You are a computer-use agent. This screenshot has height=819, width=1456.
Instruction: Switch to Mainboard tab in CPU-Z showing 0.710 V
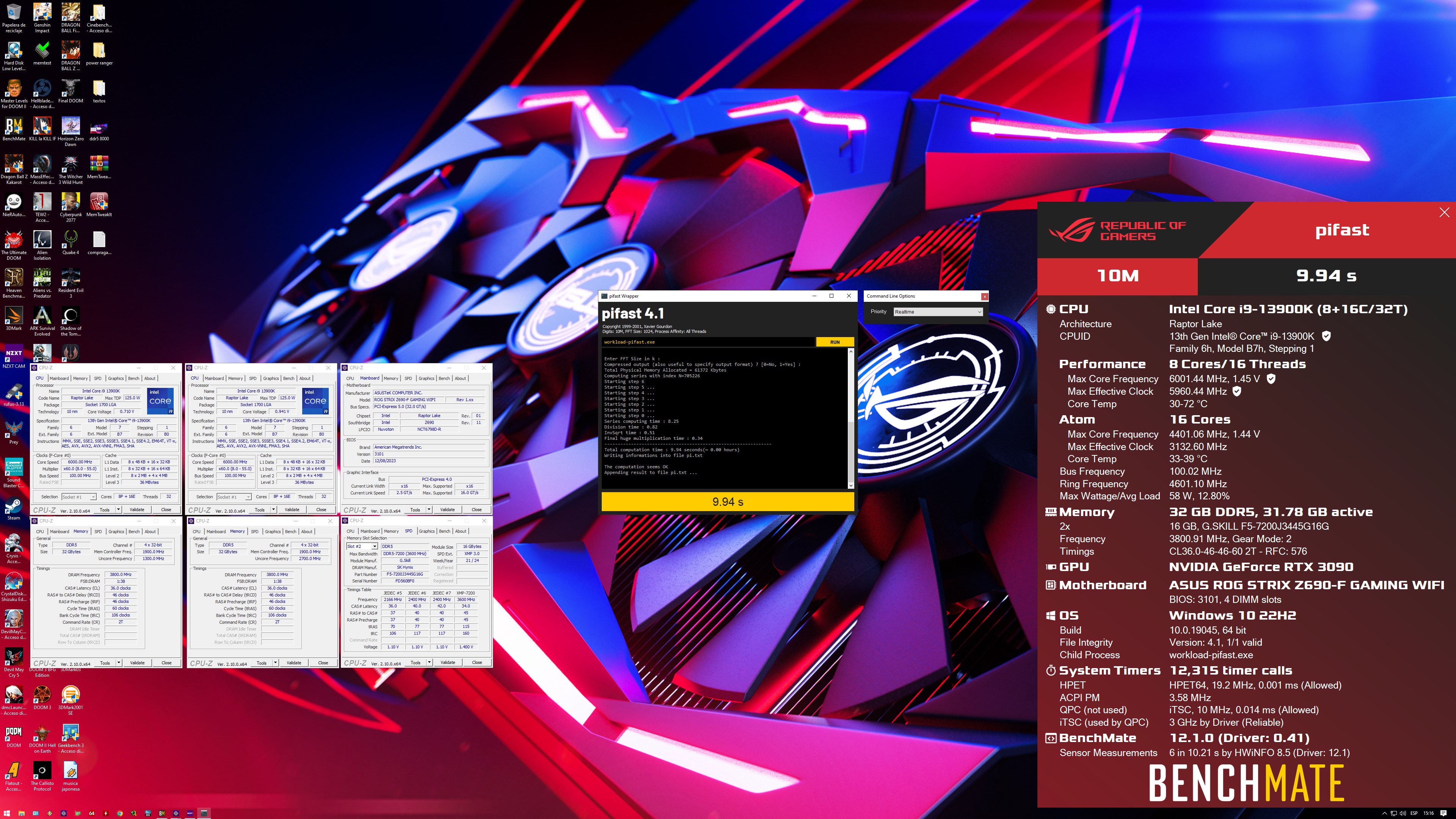coord(59,378)
